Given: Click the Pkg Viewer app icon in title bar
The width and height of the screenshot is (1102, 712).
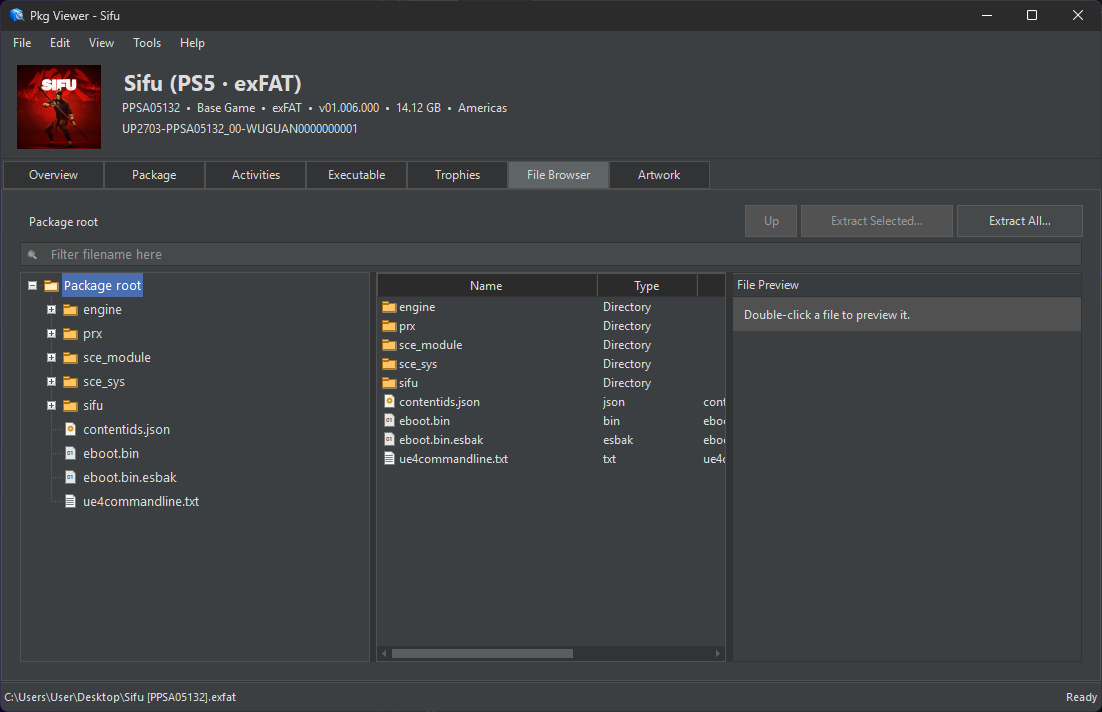Looking at the screenshot, I should pyautogui.click(x=17, y=15).
